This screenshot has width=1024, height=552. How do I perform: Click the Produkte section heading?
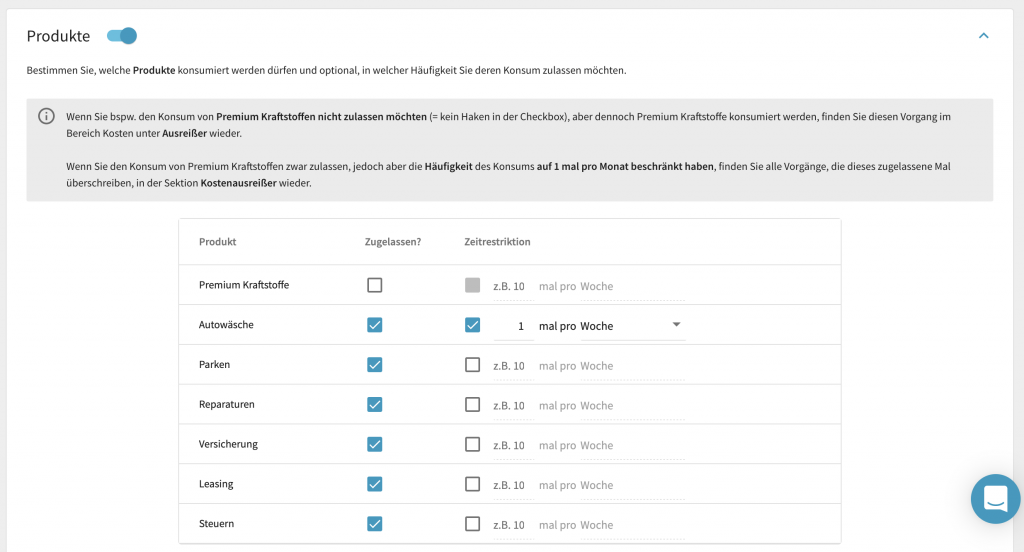(58, 36)
